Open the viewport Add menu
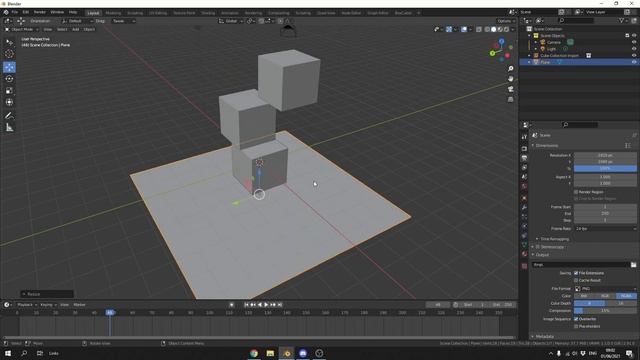640x360 pixels. 76,29
